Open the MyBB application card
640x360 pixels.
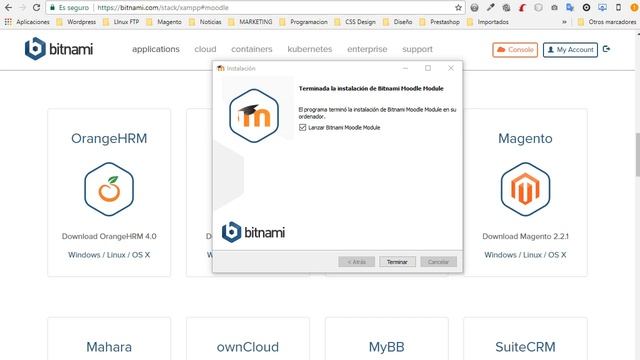click(x=387, y=339)
